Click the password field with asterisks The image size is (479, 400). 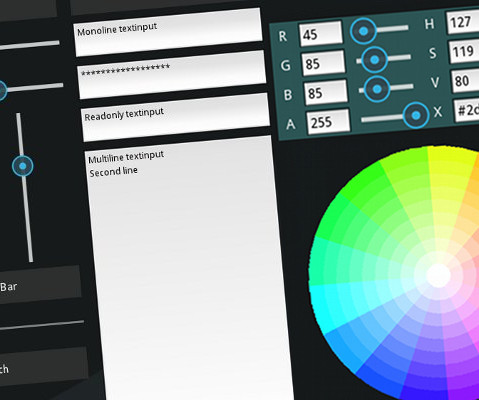(172, 75)
